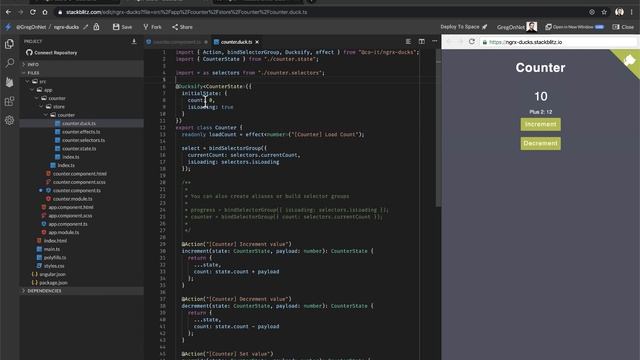Open the Project files sidebar icon

9,44
